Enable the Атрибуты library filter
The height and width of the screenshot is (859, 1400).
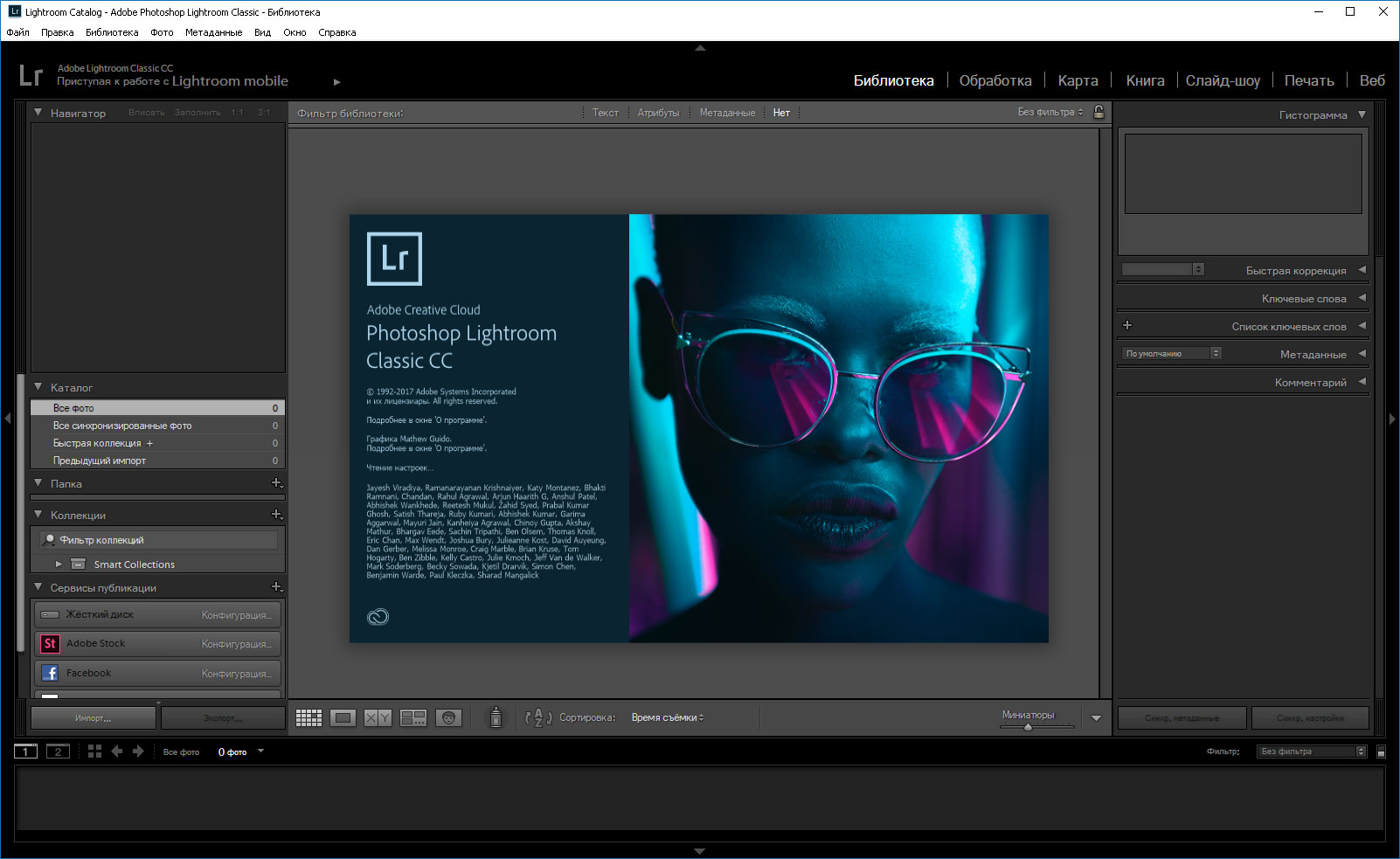[658, 113]
